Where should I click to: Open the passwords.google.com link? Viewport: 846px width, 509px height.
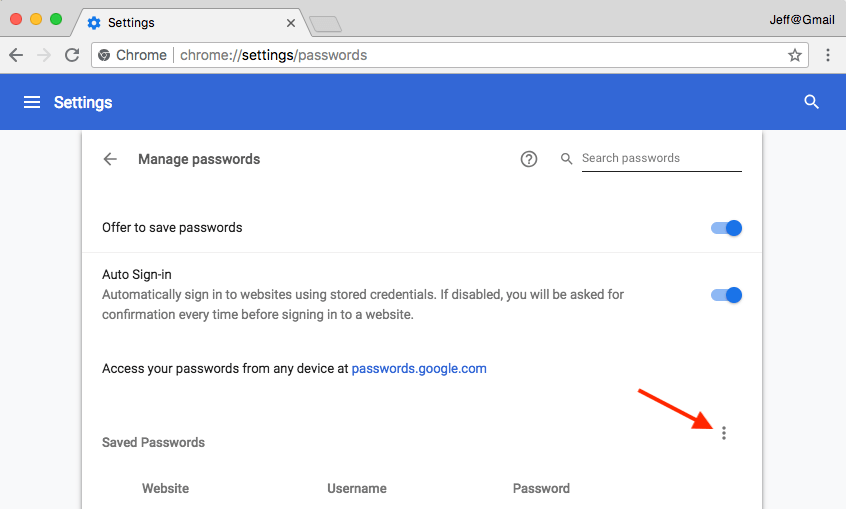pyautogui.click(x=419, y=368)
